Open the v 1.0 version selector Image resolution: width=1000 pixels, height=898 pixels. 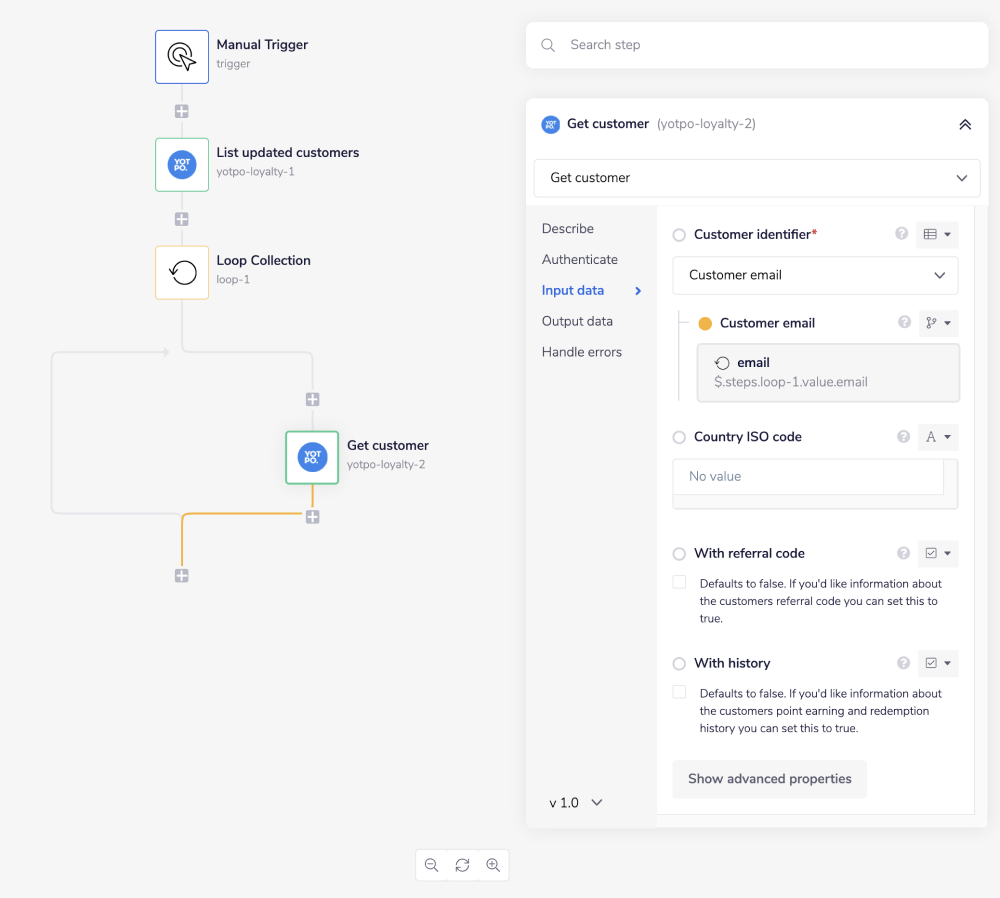pos(576,802)
